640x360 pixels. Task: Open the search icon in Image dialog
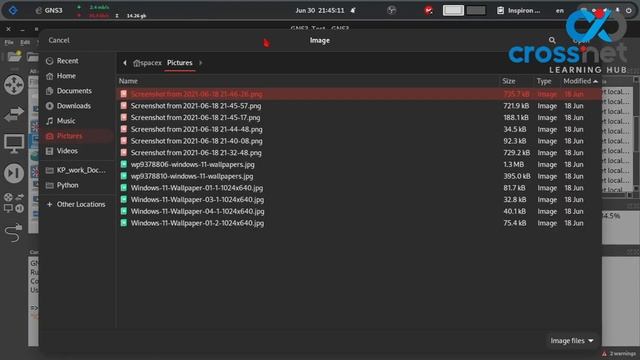pos(552,40)
